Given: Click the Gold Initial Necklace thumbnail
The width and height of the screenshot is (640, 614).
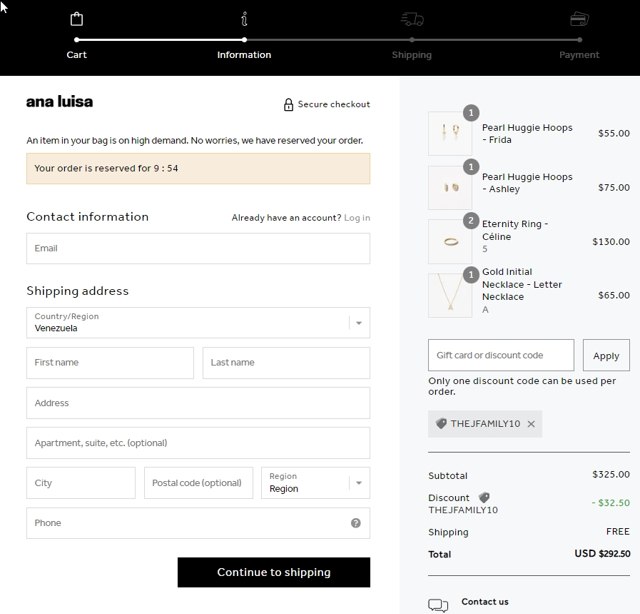Looking at the screenshot, I should pyautogui.click(x=450, y=295).
